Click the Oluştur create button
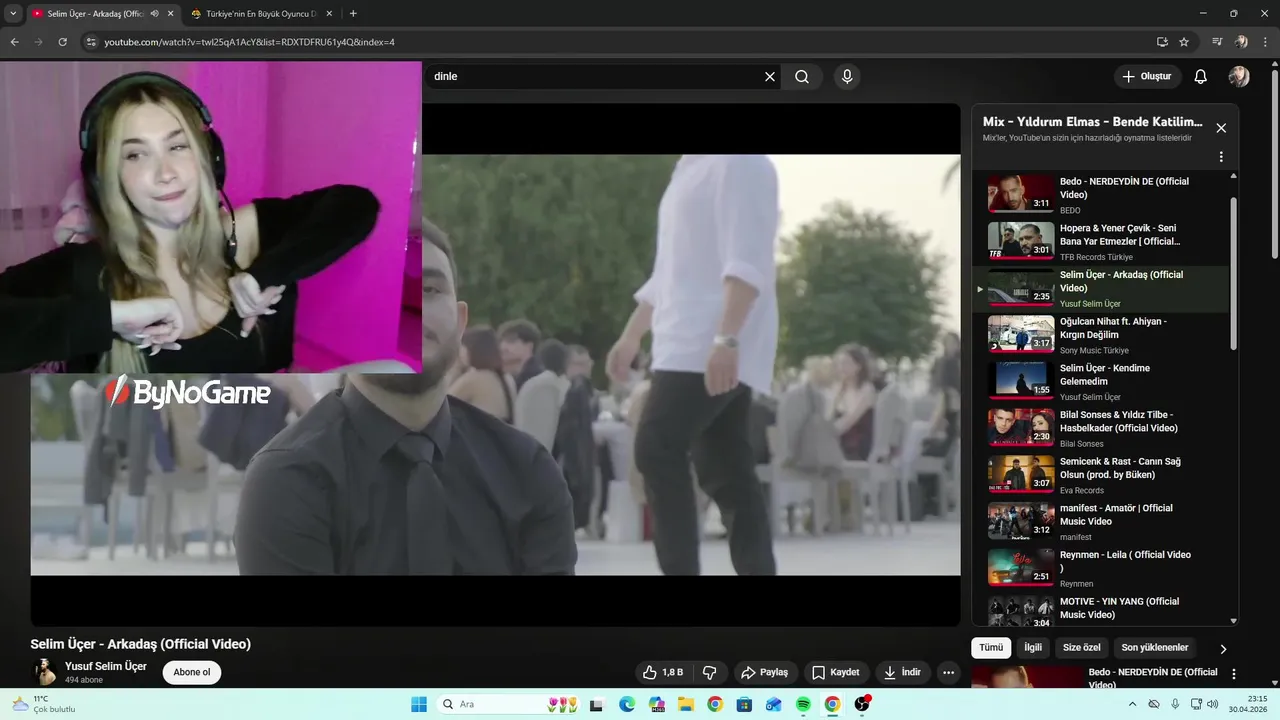Viewport: 1280px width, 720px height. tap(1148, 77)
